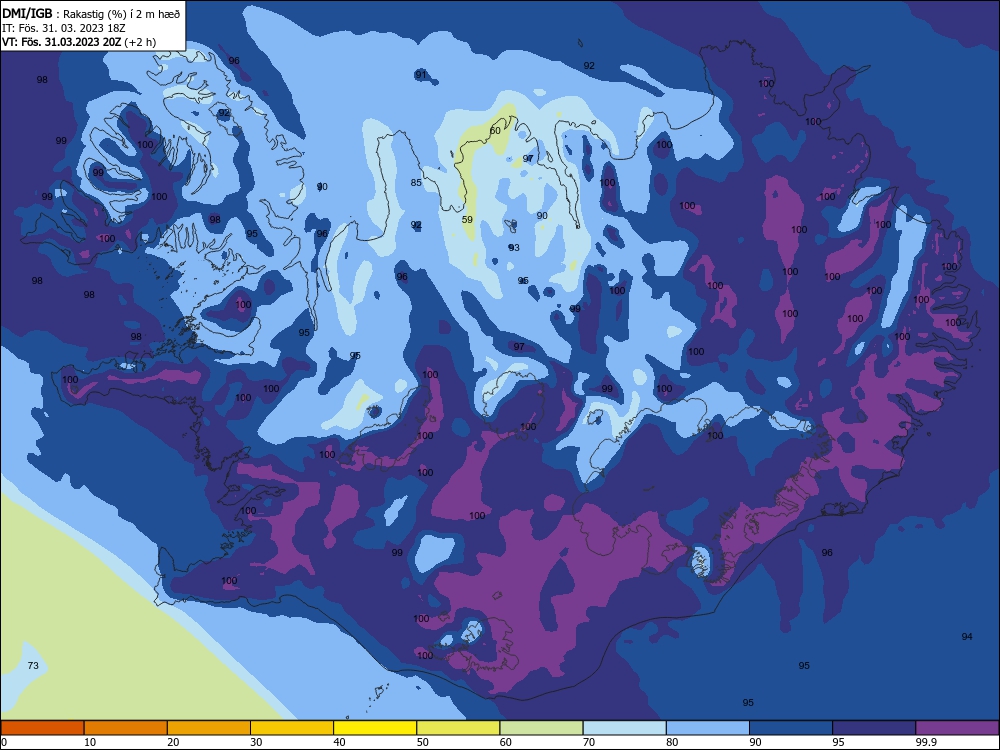The image size is (1000, 750).
Task: Click the orange 10–20 legend swatch
Action: click(x=126, y=728)
